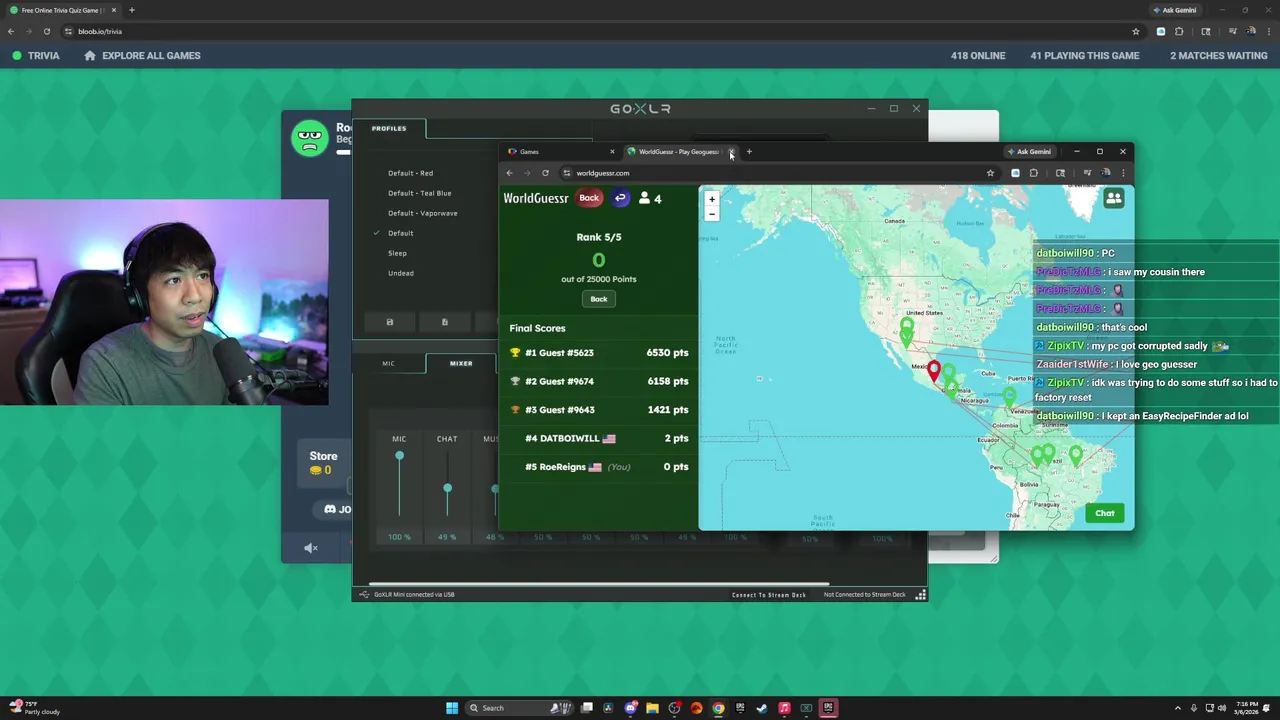Screen dimensions: 1280x720
Task: Open a new tab in the main browser
Action: tap(131, 10)
